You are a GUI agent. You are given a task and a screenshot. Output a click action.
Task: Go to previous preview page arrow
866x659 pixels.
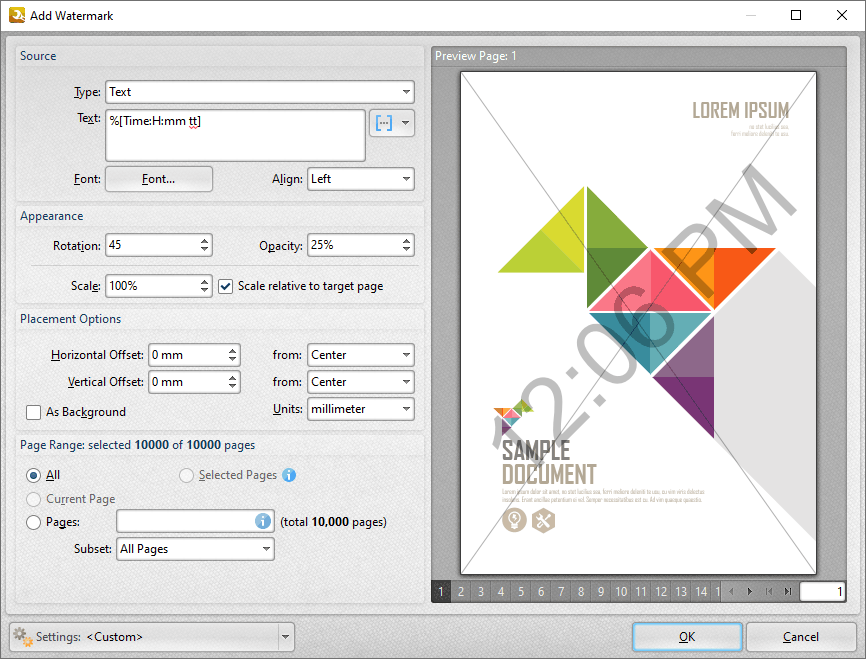click(x=731, y=592)
